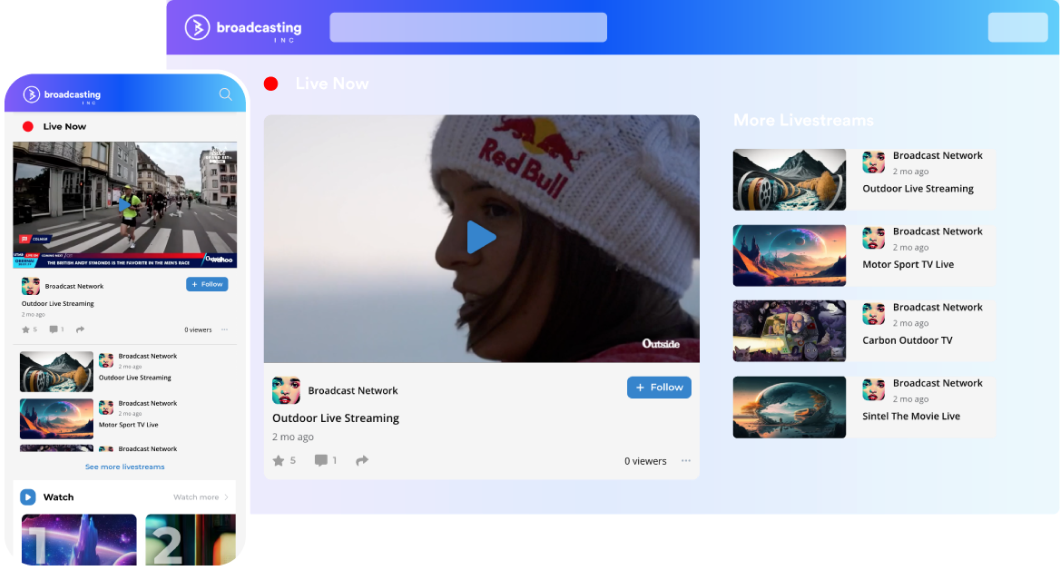This screenshot has width=1060, height=570.
Task: Open the mobile Outdoor Live Streaming mountain thumbnail
Action: pos(56,371)
